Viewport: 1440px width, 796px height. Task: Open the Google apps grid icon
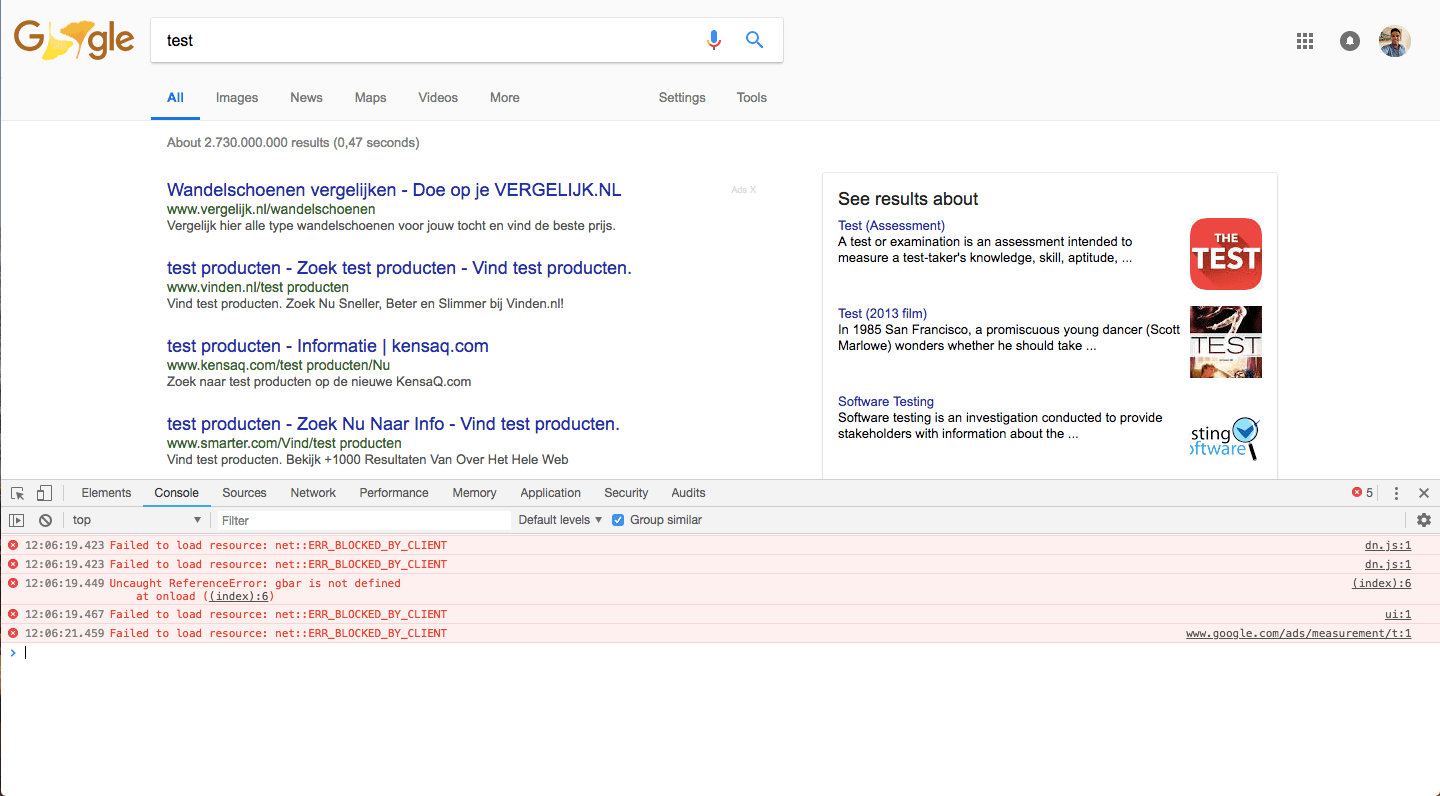click(1304, 40)
